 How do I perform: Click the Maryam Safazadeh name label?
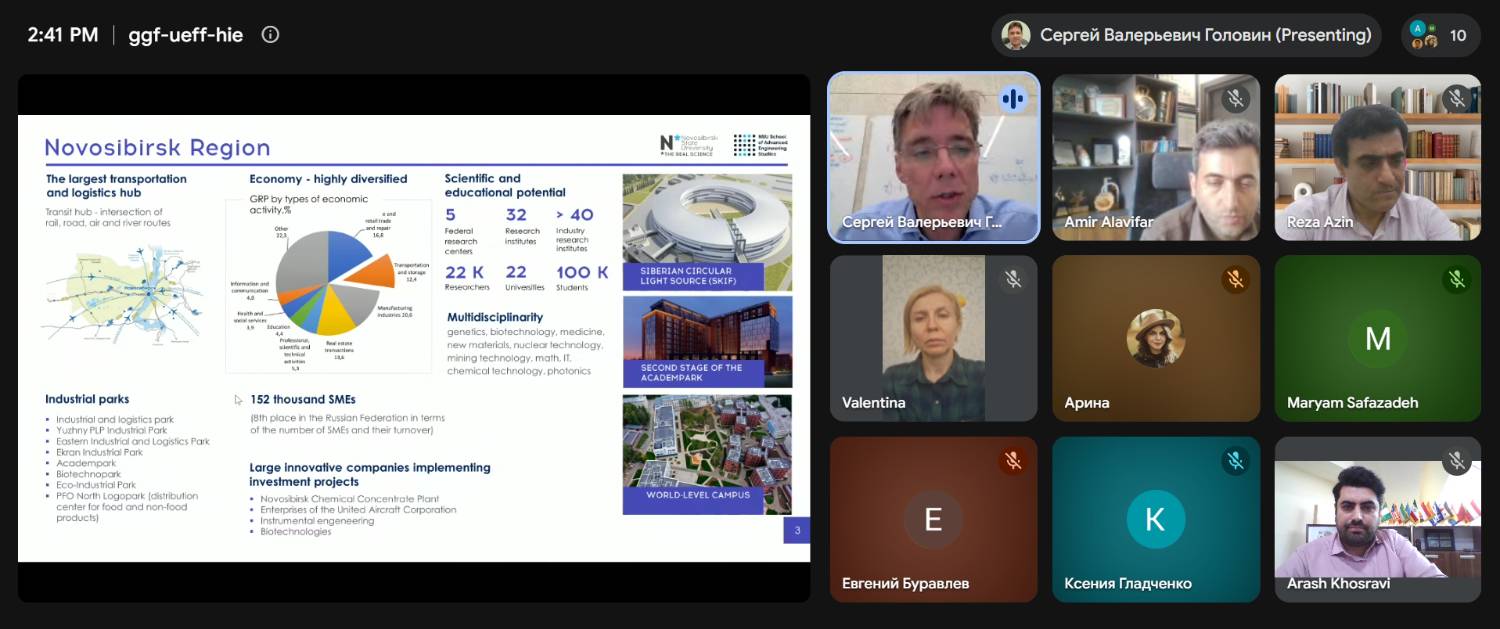(1352, 403)
